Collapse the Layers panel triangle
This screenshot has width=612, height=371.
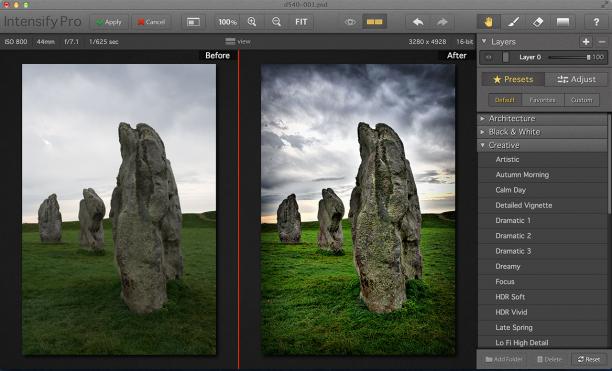click(x=484, y=41)
